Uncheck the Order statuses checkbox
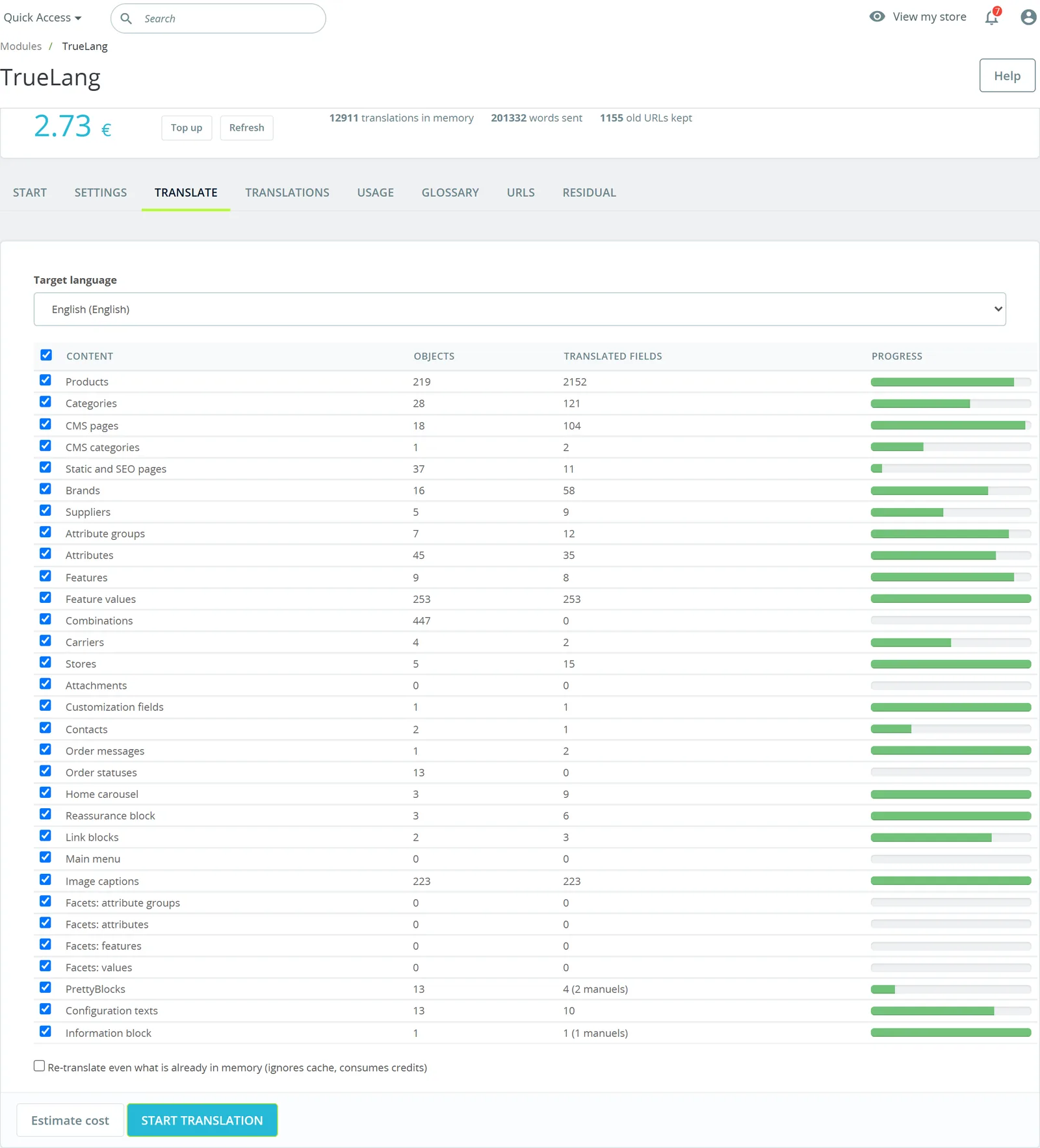Viewport: 1040px width, 1148px height. [x=45, y=771]
